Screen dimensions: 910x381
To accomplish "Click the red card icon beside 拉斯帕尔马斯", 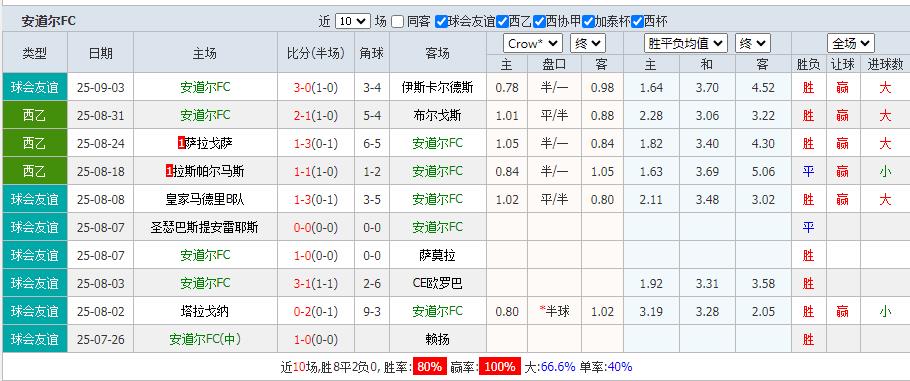I will tap(169, 171).
